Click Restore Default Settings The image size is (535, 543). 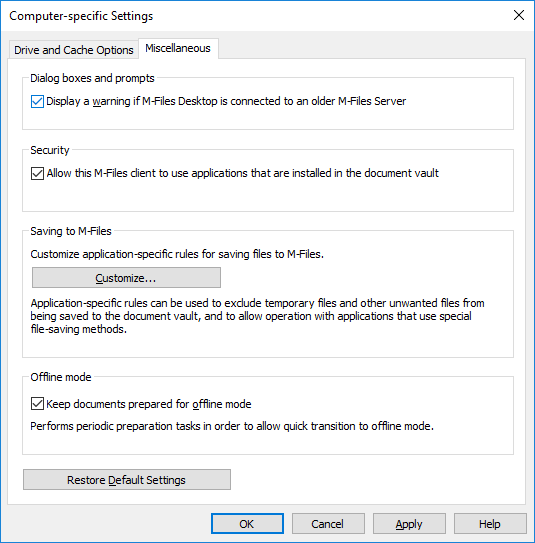tap(127, 480)
